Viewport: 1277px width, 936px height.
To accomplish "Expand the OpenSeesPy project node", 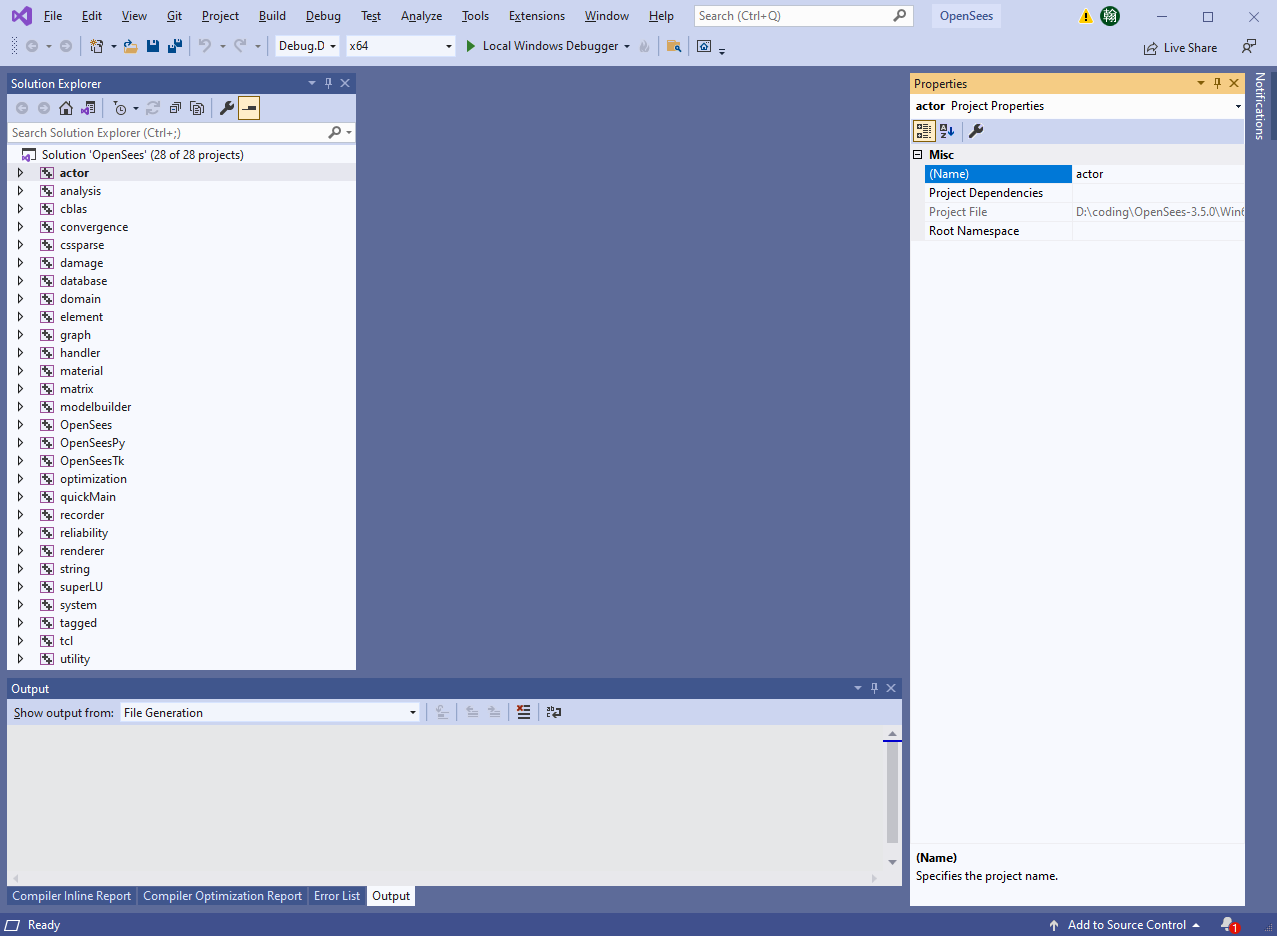I will click(20, 443).
